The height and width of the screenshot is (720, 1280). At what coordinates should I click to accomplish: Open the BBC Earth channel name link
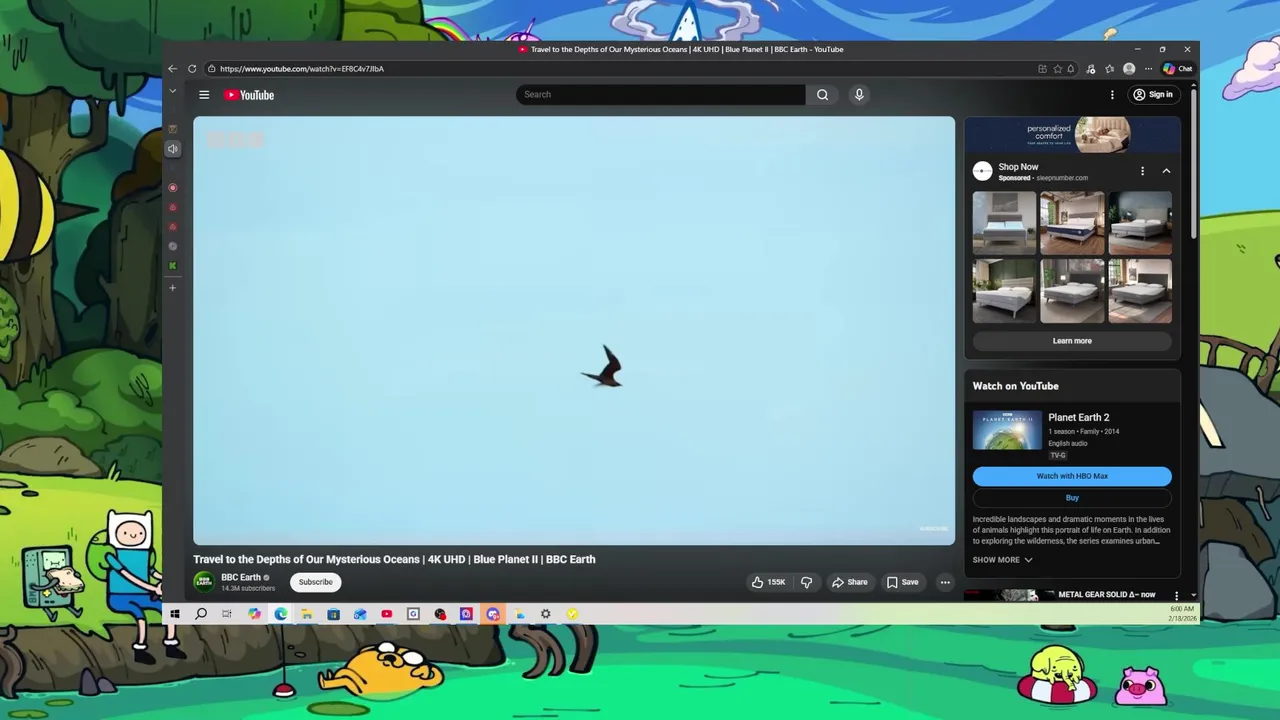pos(241,577)
